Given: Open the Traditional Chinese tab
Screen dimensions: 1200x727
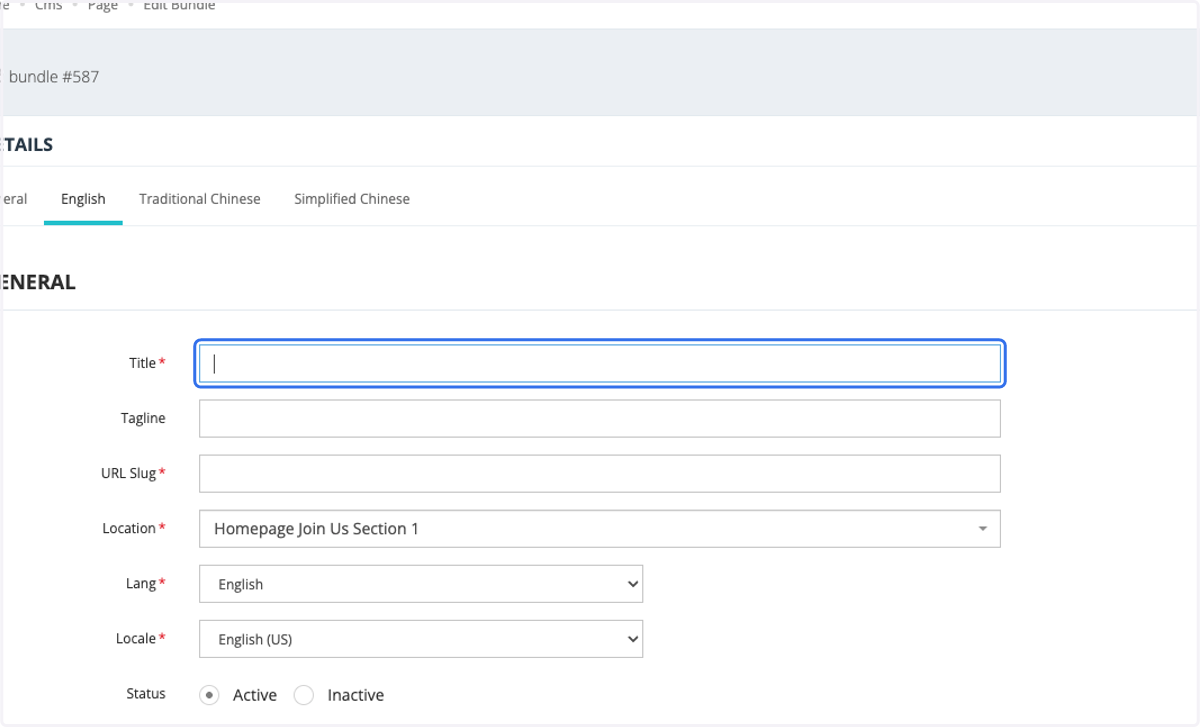Looking at the screenshot, I should 200,199.
